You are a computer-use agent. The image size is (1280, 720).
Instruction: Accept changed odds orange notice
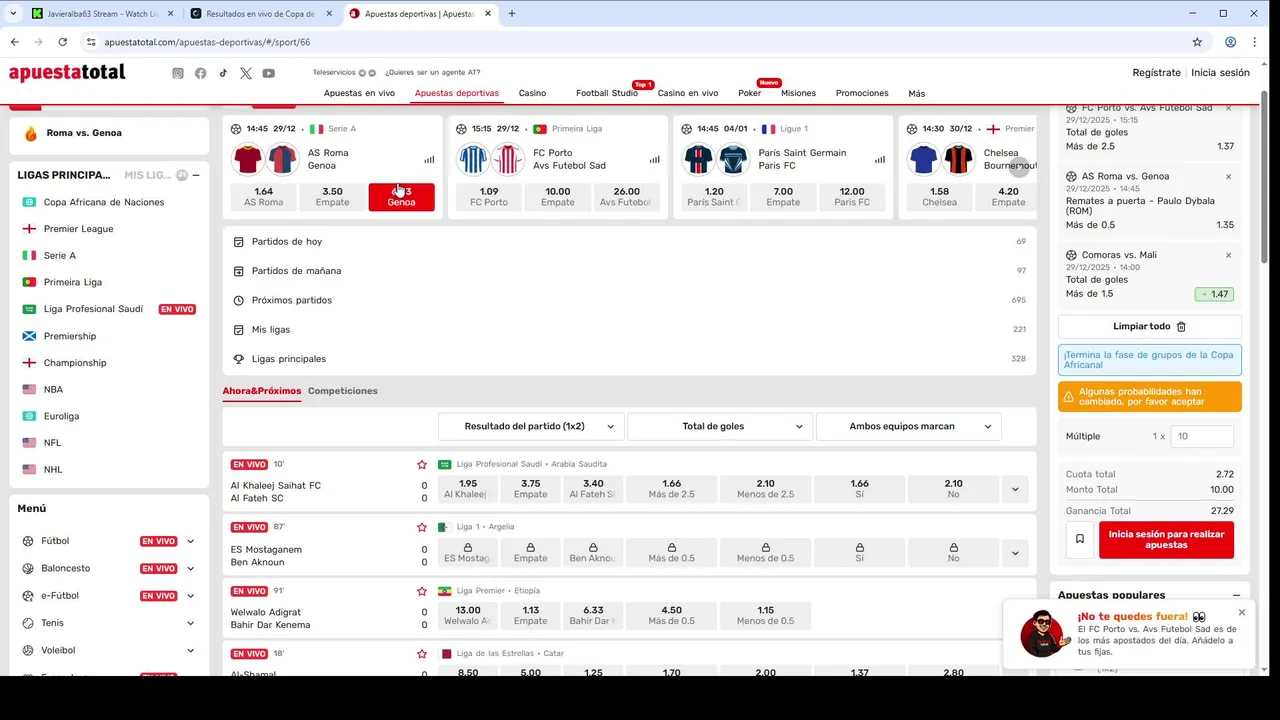pyautogui.click(x=1150, y=397)
